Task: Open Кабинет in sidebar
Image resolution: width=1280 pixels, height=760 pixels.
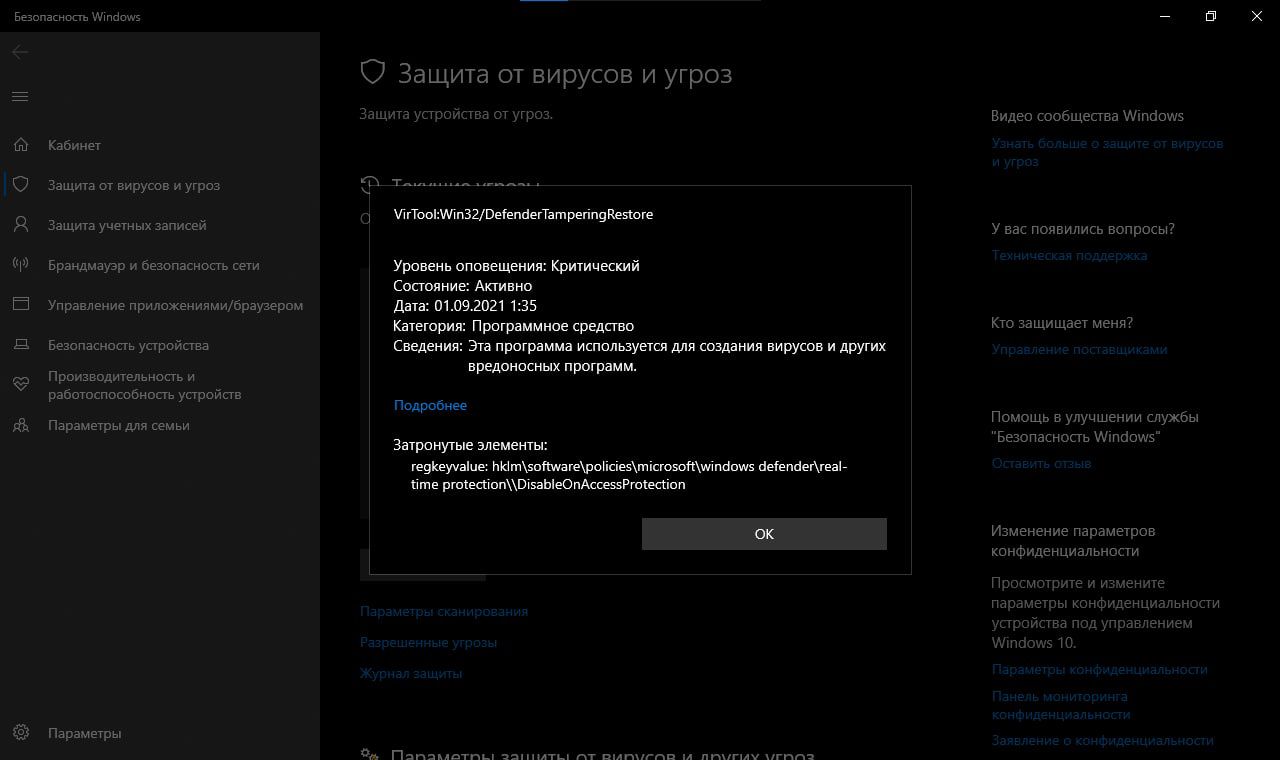Action: tap(74, 145)
